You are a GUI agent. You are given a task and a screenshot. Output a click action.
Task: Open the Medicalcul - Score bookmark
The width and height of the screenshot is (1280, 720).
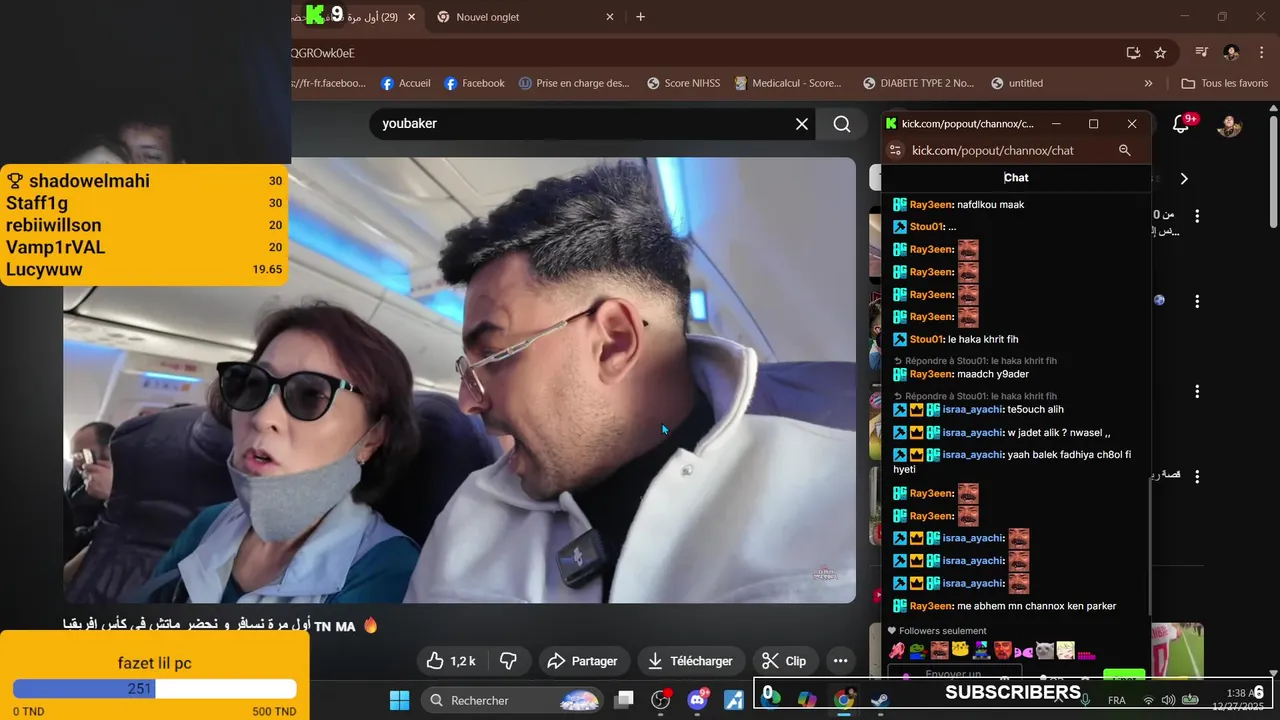click(788, 83)
